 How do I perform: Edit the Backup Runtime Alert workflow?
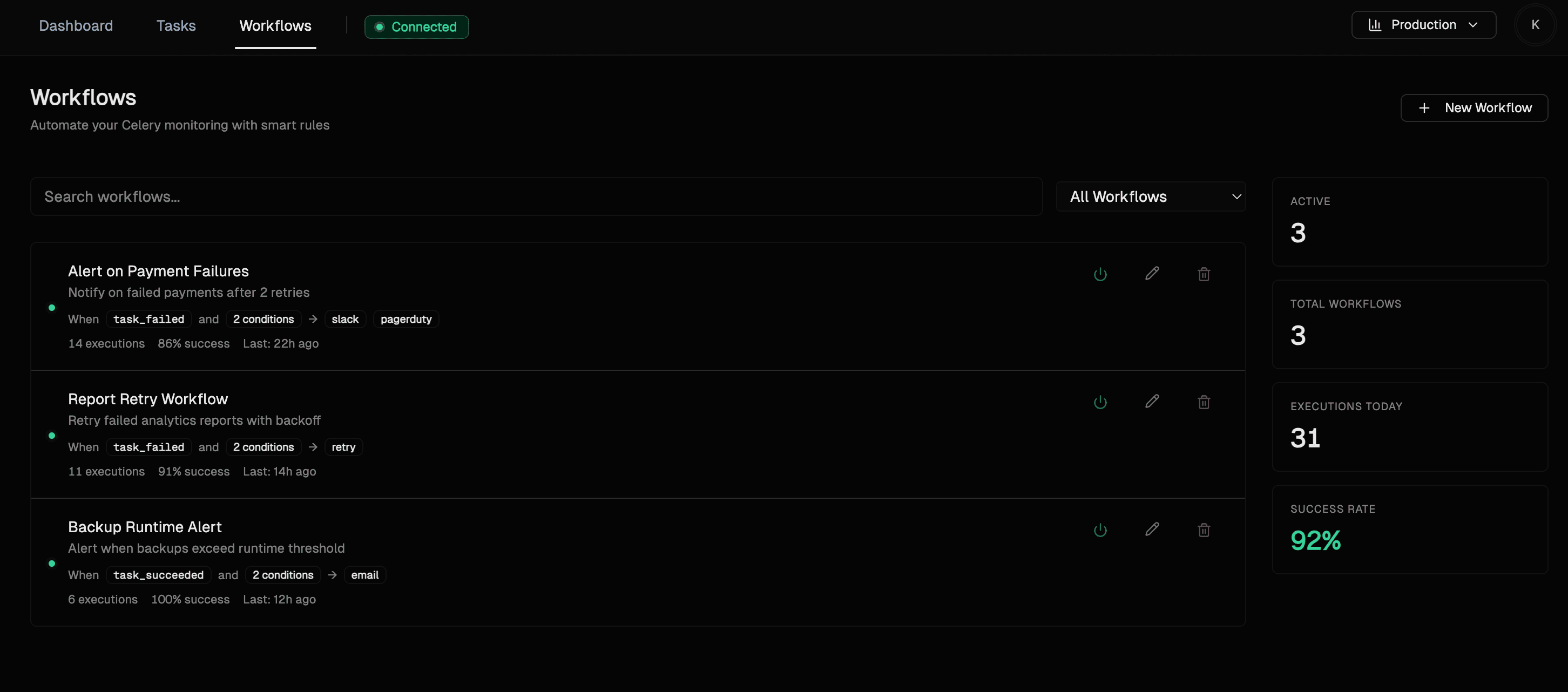pos(1152,530)
